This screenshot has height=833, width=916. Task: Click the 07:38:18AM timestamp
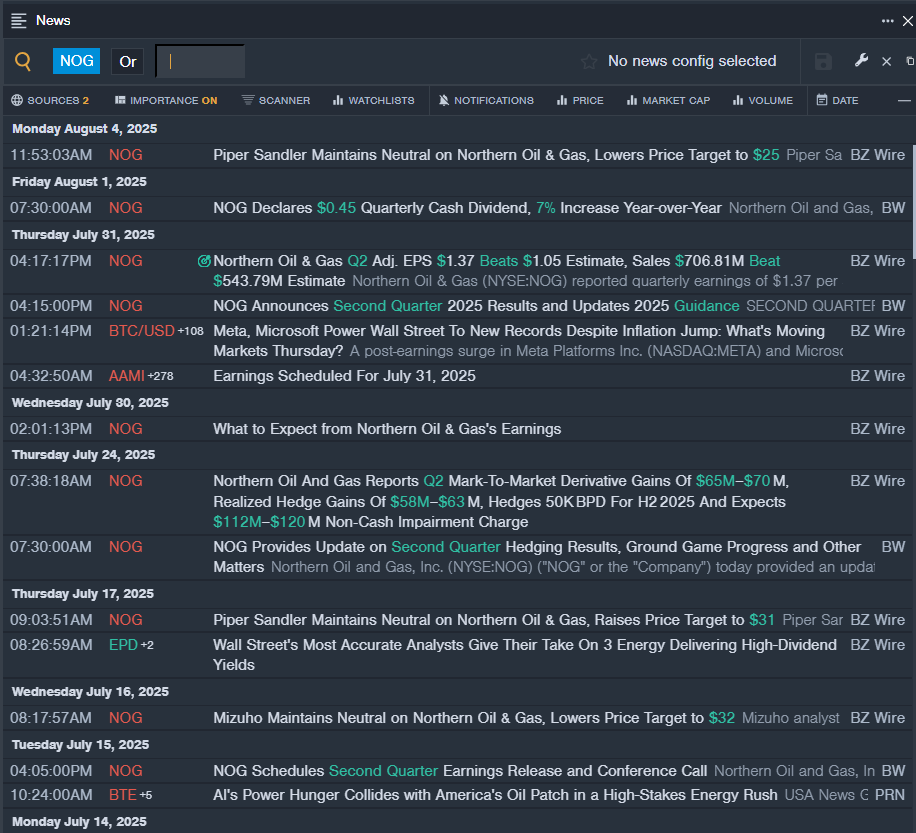tap(51, 481)
